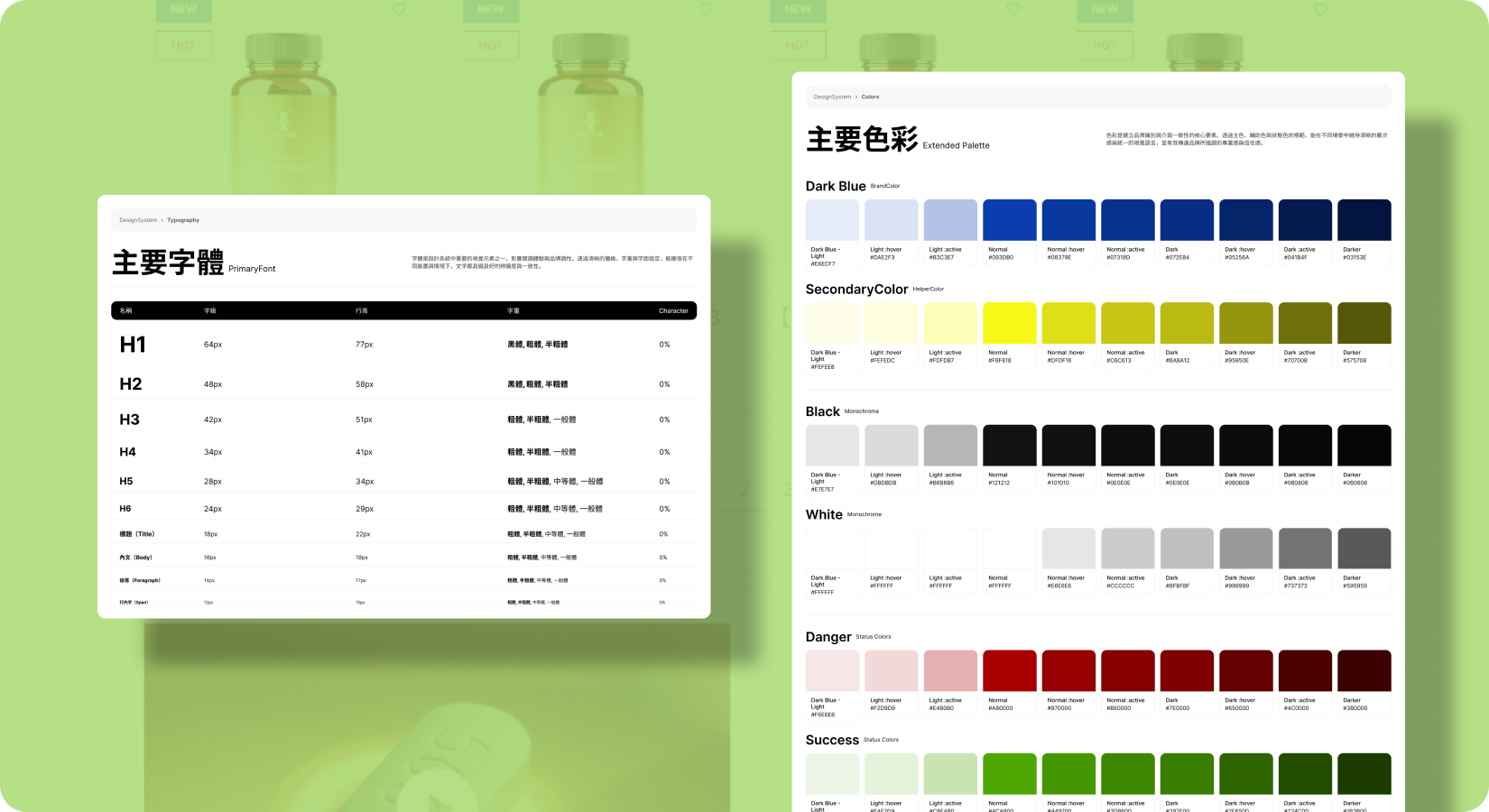This screenshot has height=812, width=1489.
Task: Select the Typography breadcrumb item
Action: coord(183,220)
